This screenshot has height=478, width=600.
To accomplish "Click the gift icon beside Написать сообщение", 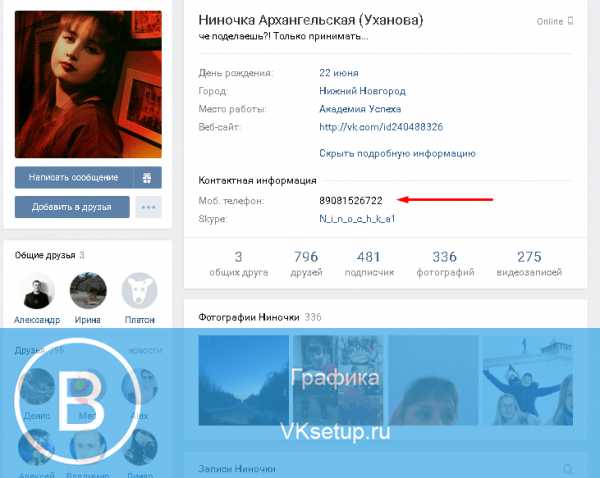I will [x=147, y=178].
